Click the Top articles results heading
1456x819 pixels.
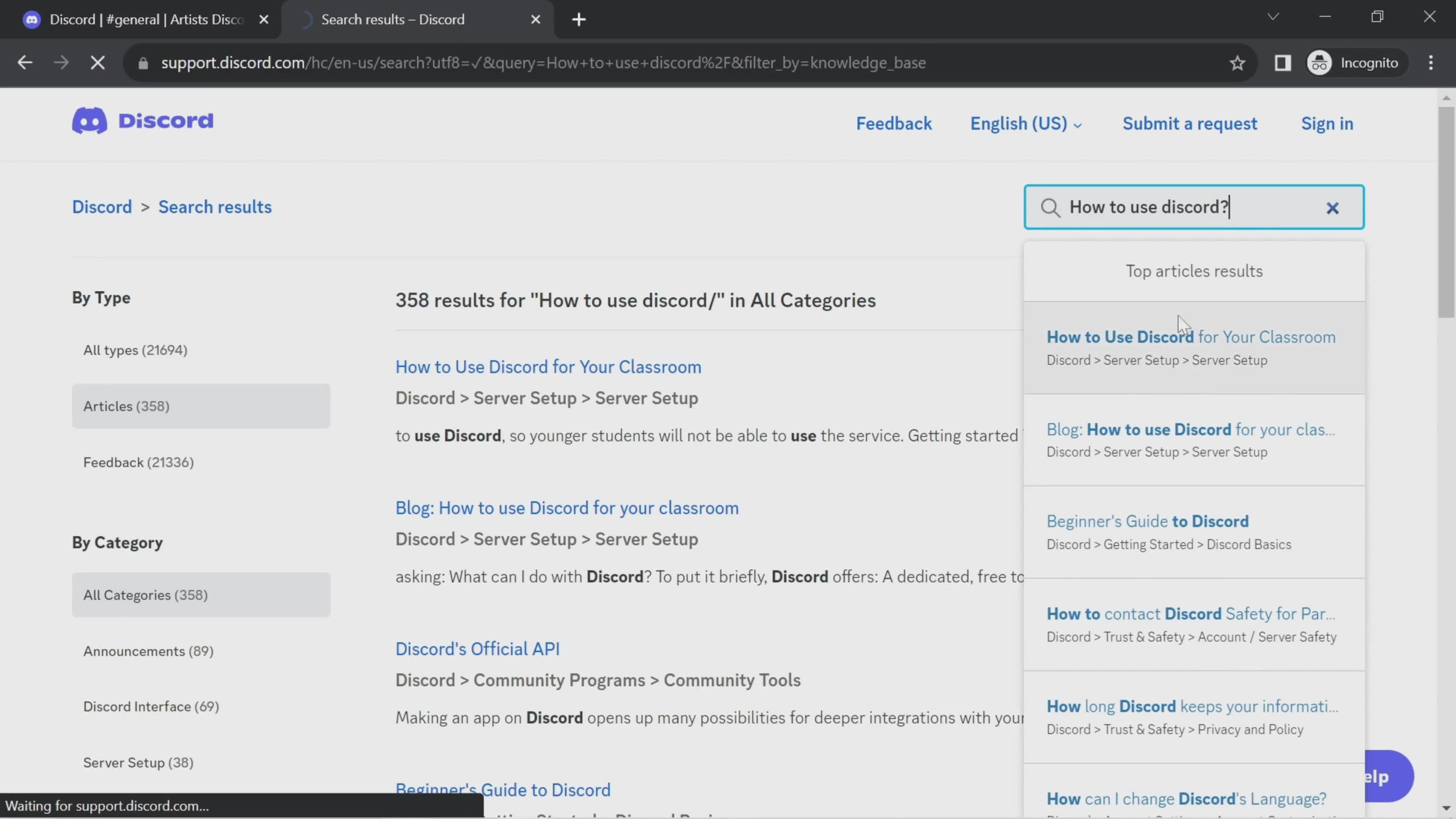(1194, 271)
